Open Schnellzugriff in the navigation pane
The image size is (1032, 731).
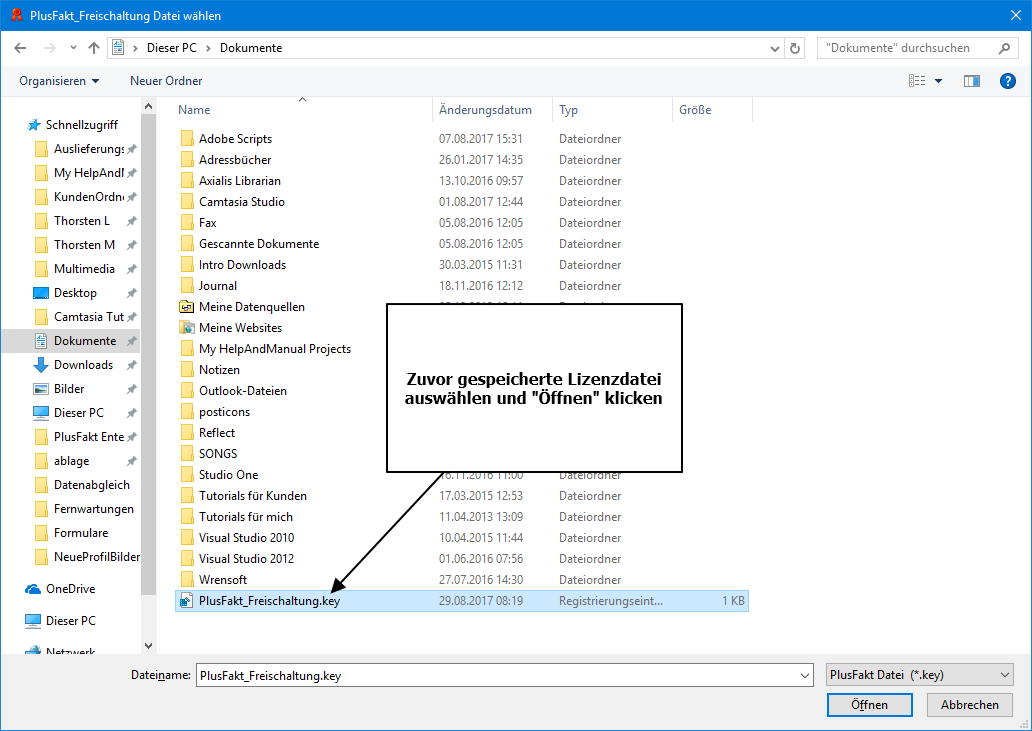coord(82,125)
